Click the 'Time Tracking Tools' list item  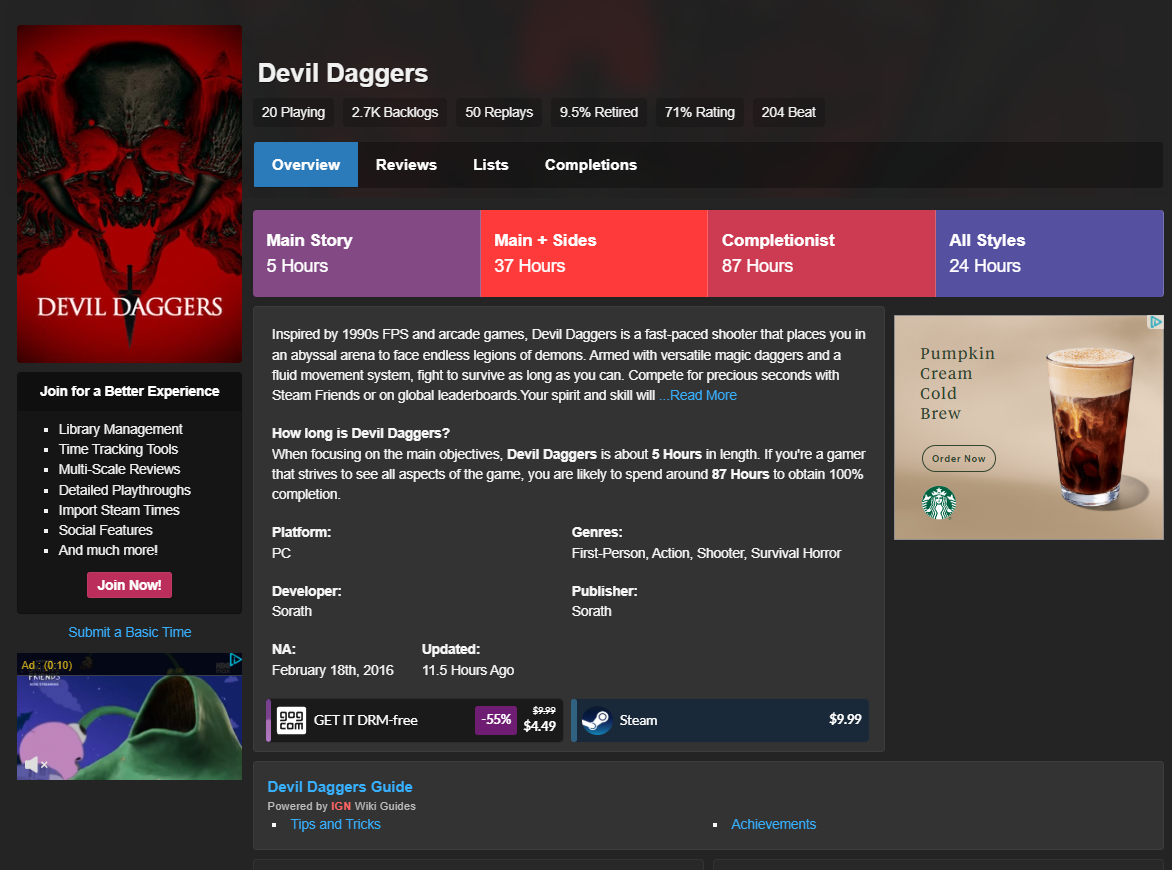pos(118,449)
